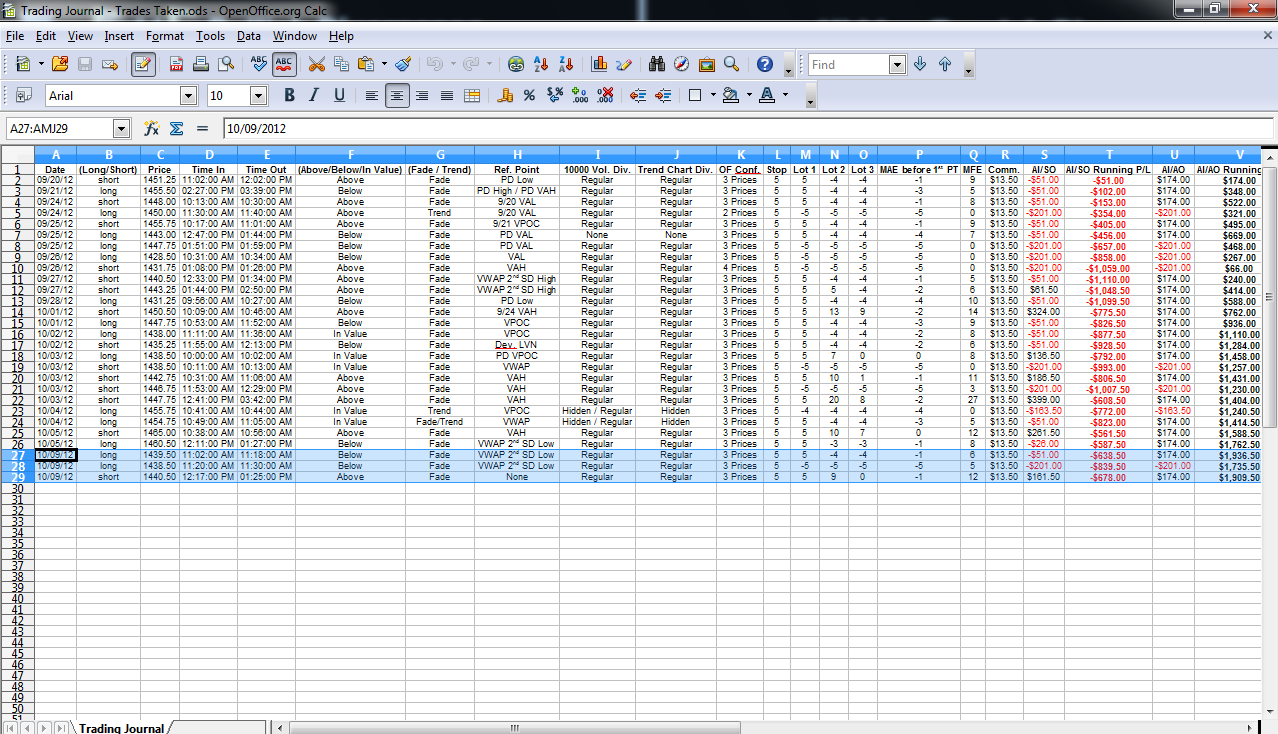Expand the Background Color dropdown arrow
This screenshot has height=734, width=1278.
749,95
